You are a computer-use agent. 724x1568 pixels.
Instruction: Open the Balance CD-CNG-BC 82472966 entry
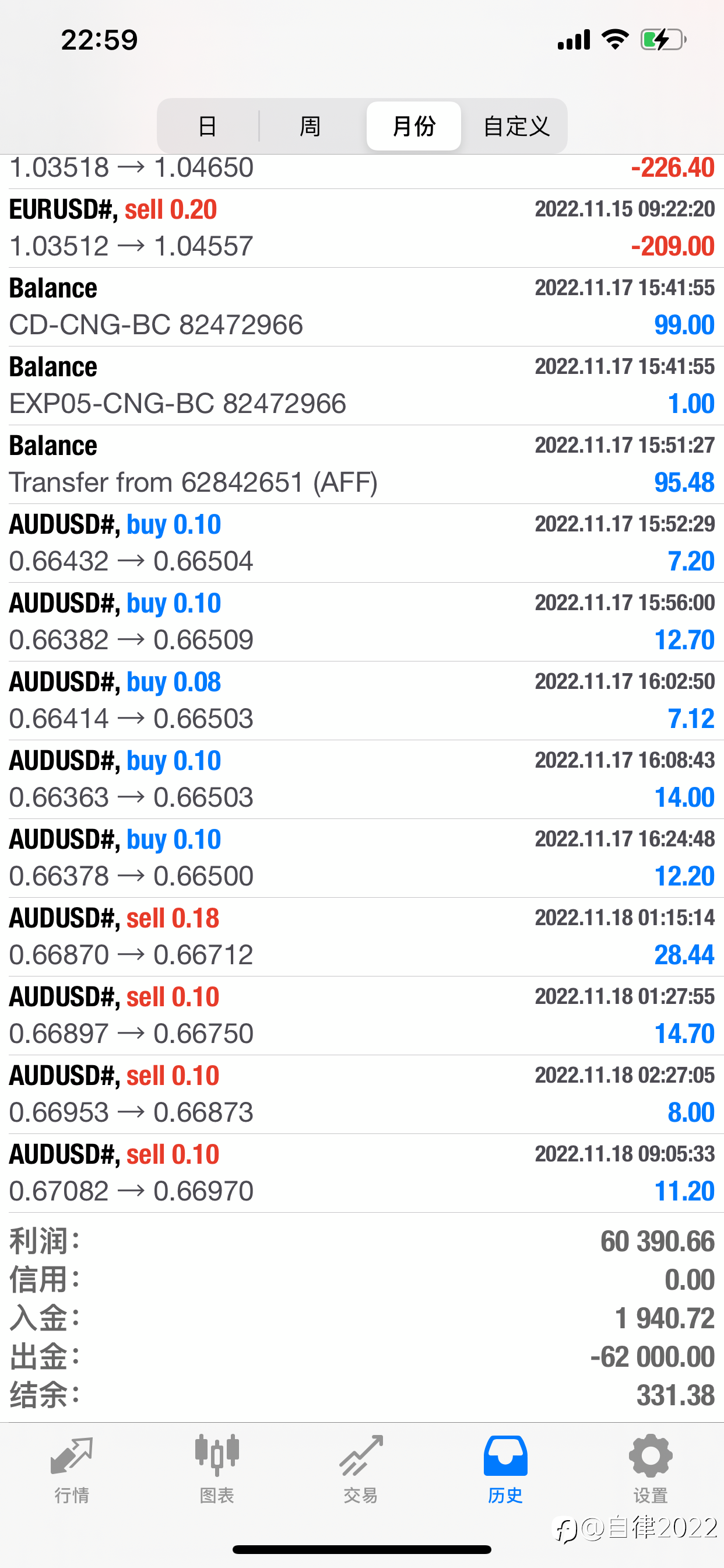click(361, 307)
